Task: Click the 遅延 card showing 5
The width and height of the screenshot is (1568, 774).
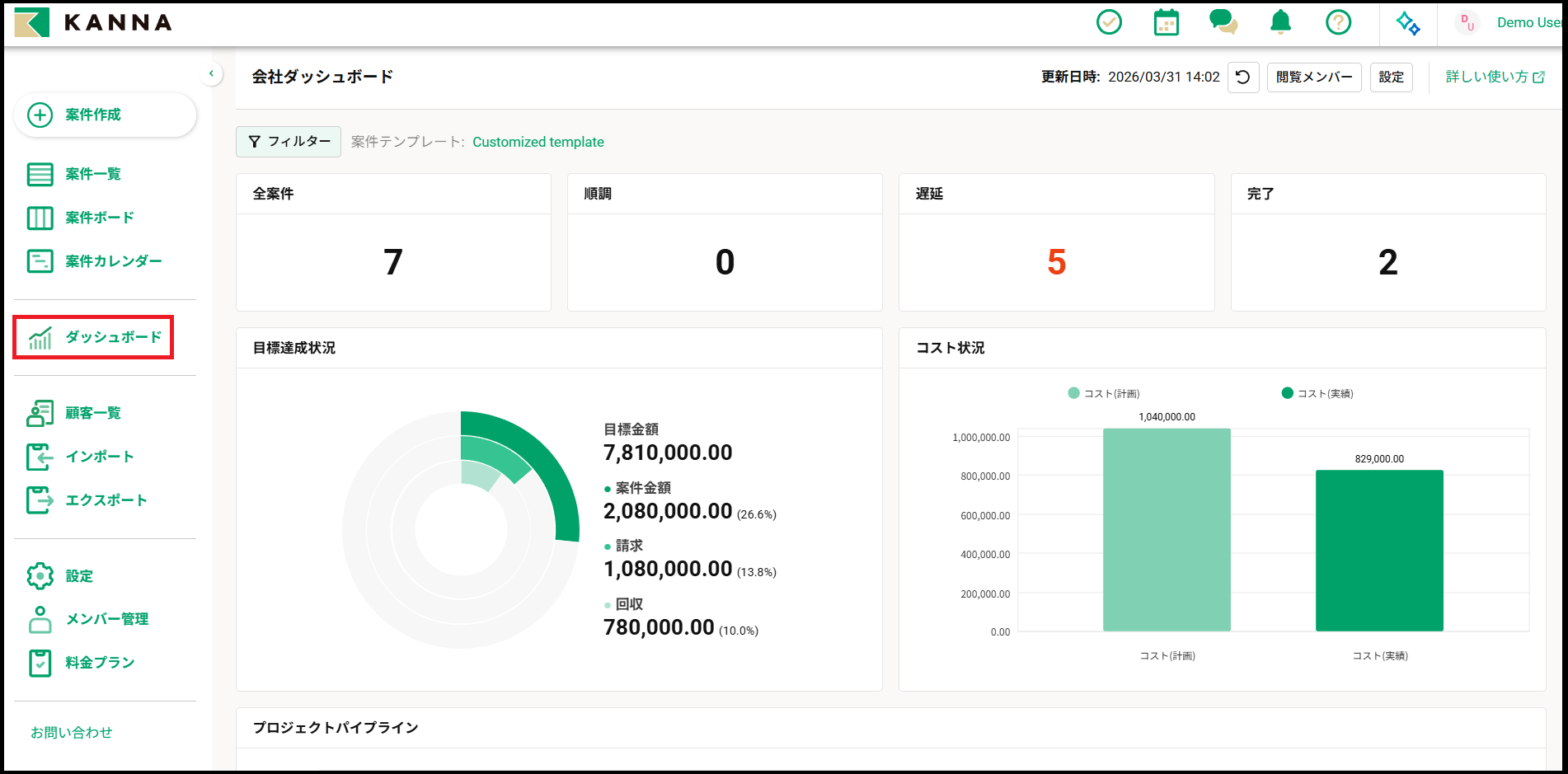Action: coord(1056,242)
